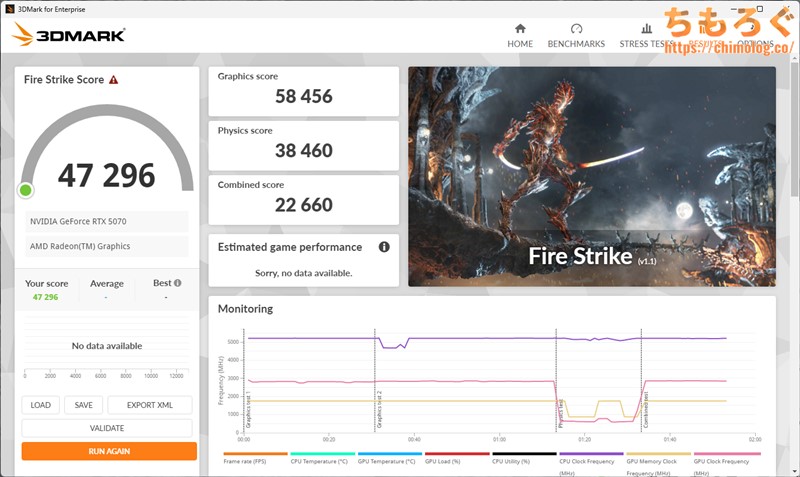Click the 'Sorry, no data available.' message

tap(304, 273)
